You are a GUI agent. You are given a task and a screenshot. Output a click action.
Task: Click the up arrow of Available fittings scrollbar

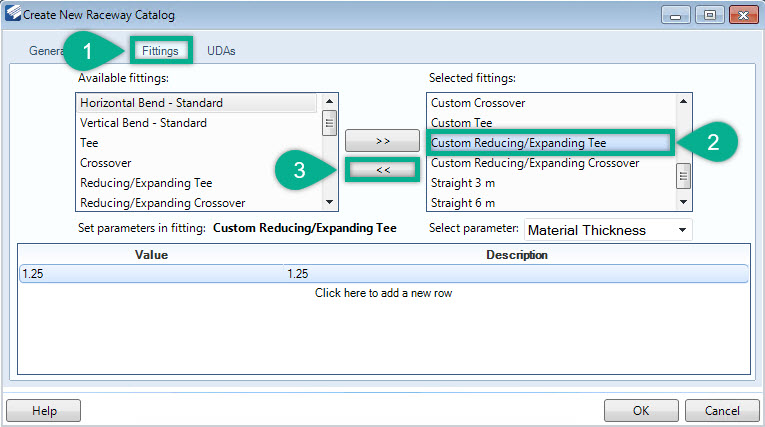tap(329, 101)
